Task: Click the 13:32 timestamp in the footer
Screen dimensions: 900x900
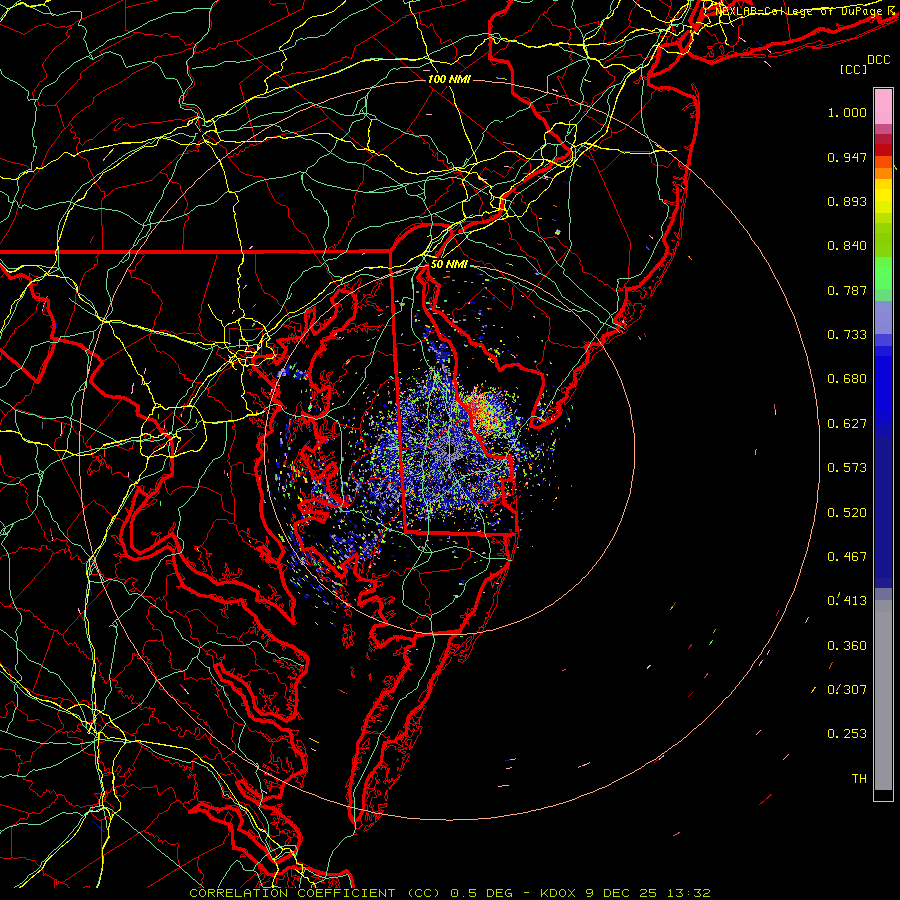Action: pyautogui.click(x=689, y=893)
